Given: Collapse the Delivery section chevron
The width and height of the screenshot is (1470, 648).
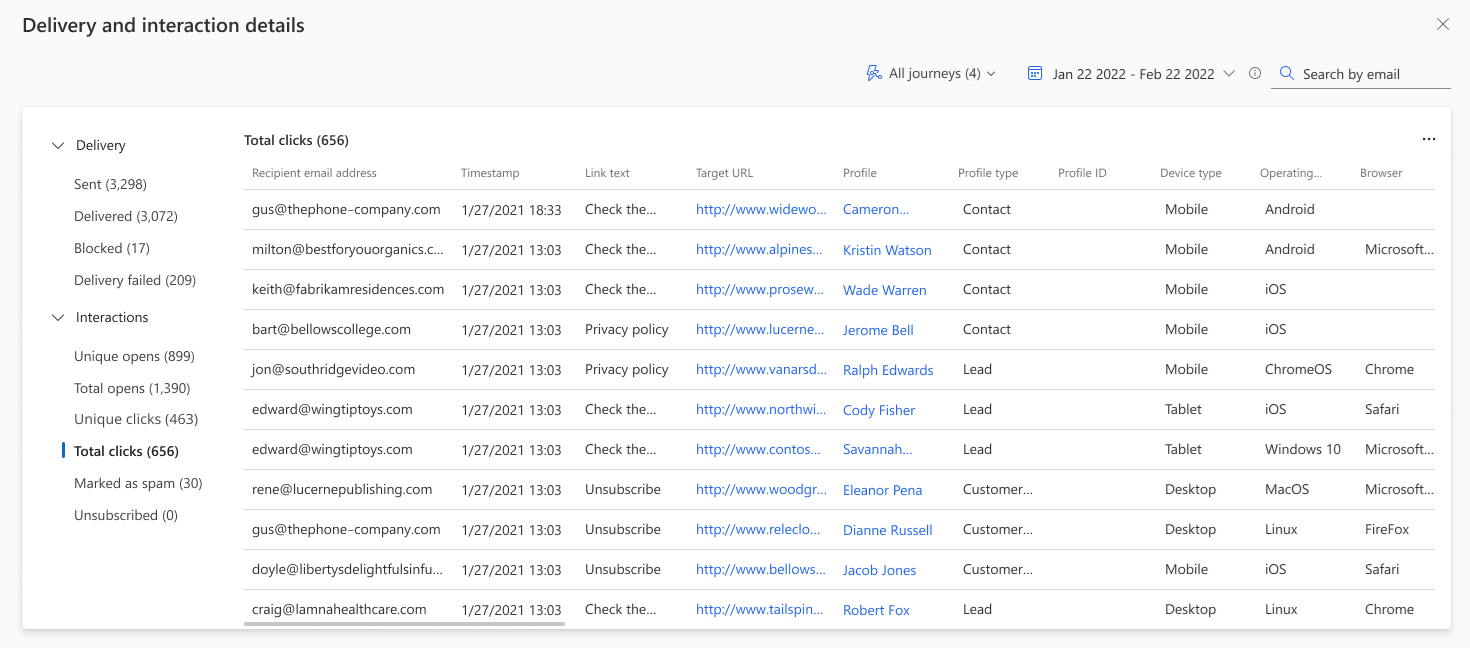Looking at the screenshot, I should [57, 146].
